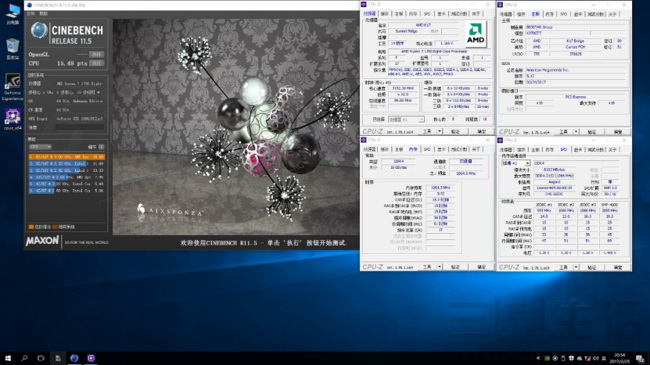The image size is (650, 365).
Task: Open memory slot #2 dropdown in CPU-Z SPD window
Action: click(516, 163)
